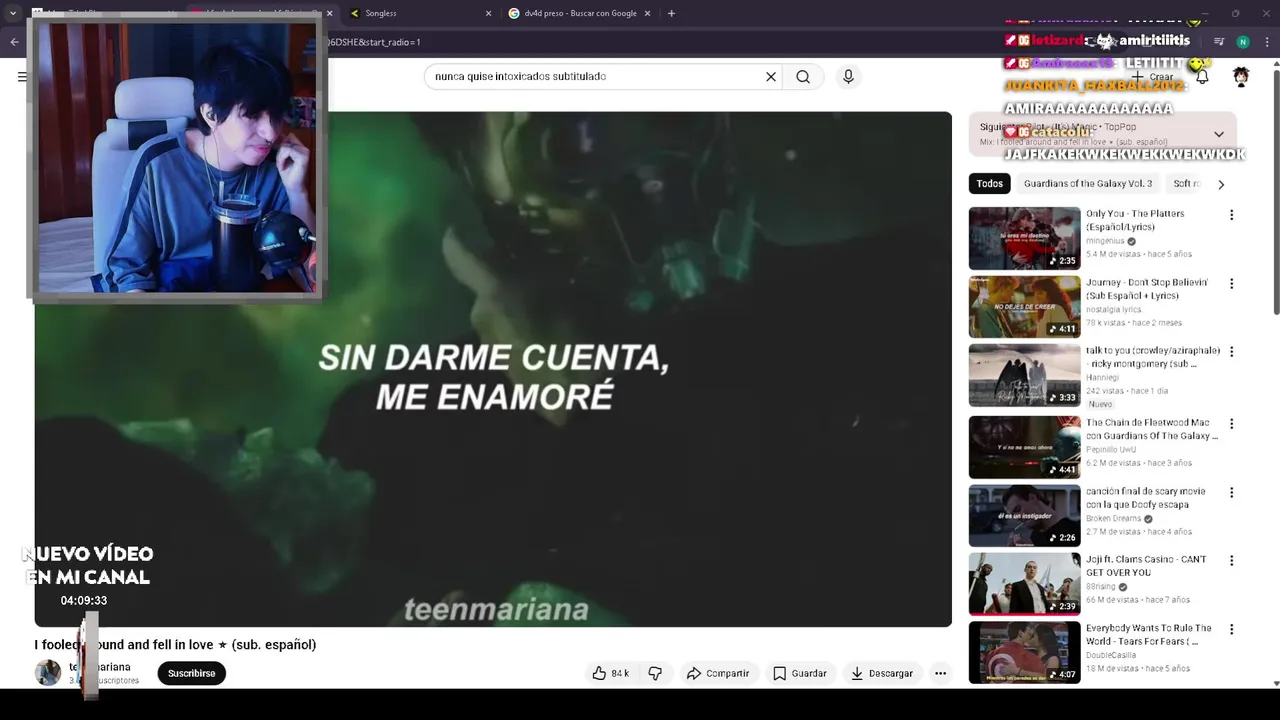
Task: Open the nostalgia lyrics channel name
Action: click(x=1113, y=310)
